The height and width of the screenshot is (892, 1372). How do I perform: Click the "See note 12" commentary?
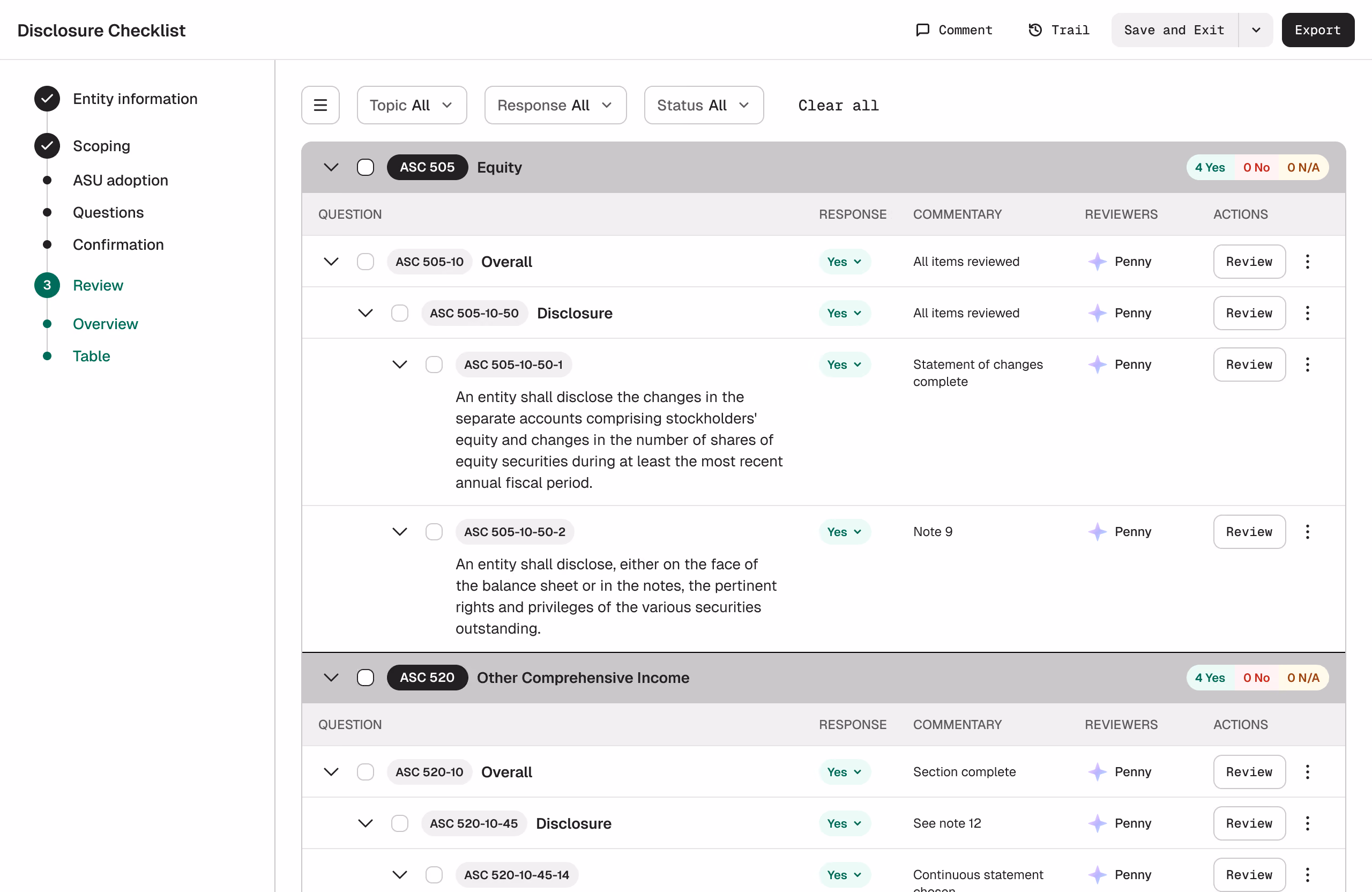(947, 823)
